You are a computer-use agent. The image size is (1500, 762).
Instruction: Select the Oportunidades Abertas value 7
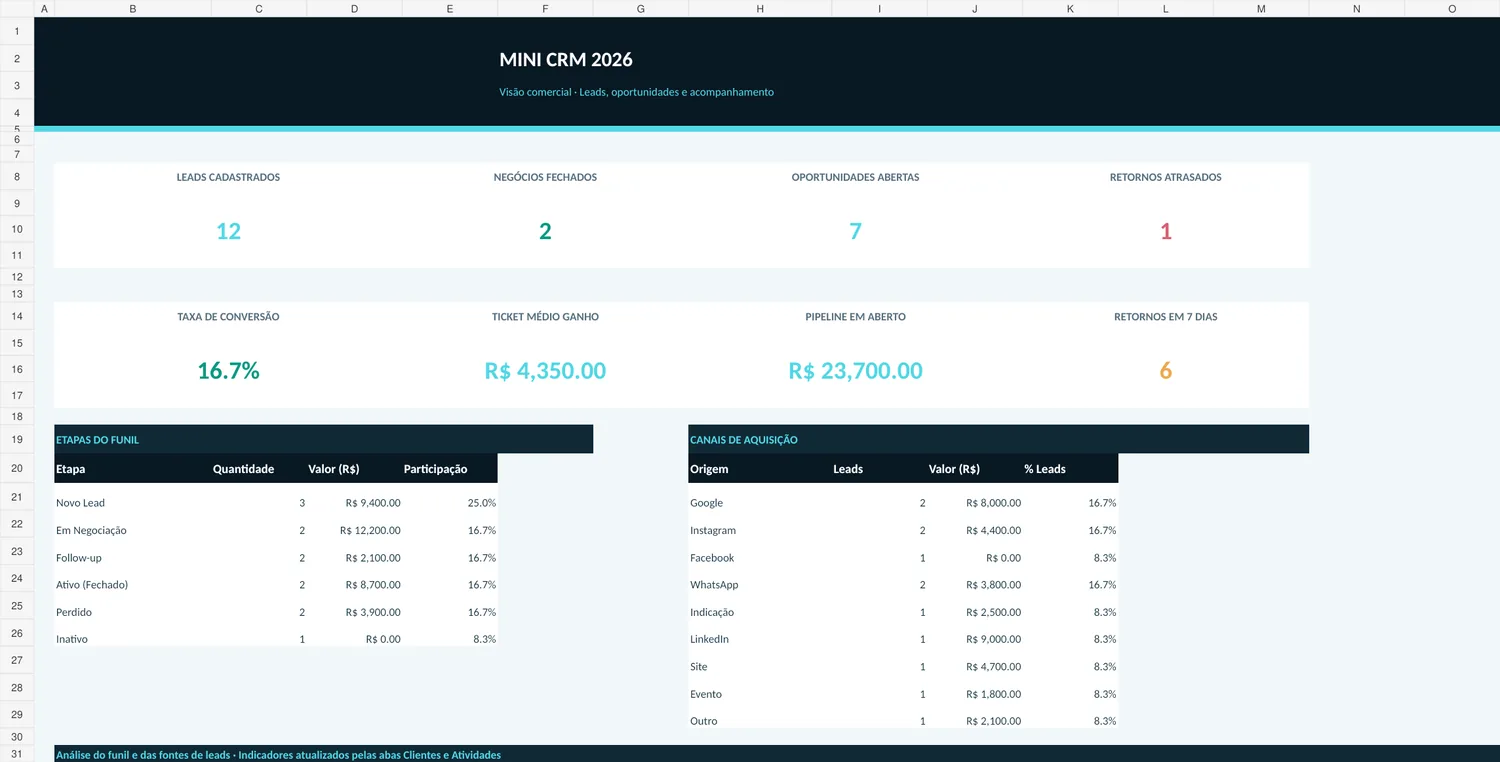[855, 231]
